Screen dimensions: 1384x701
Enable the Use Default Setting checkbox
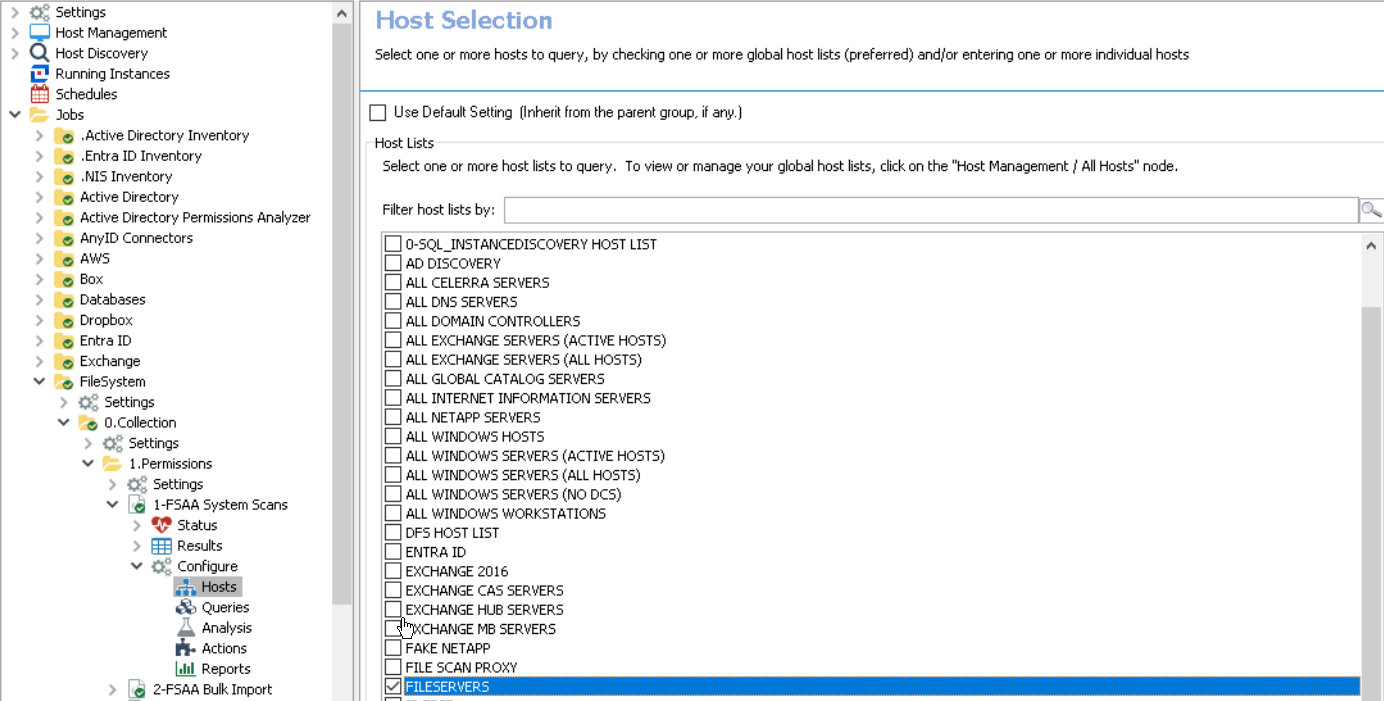[378, 113]
